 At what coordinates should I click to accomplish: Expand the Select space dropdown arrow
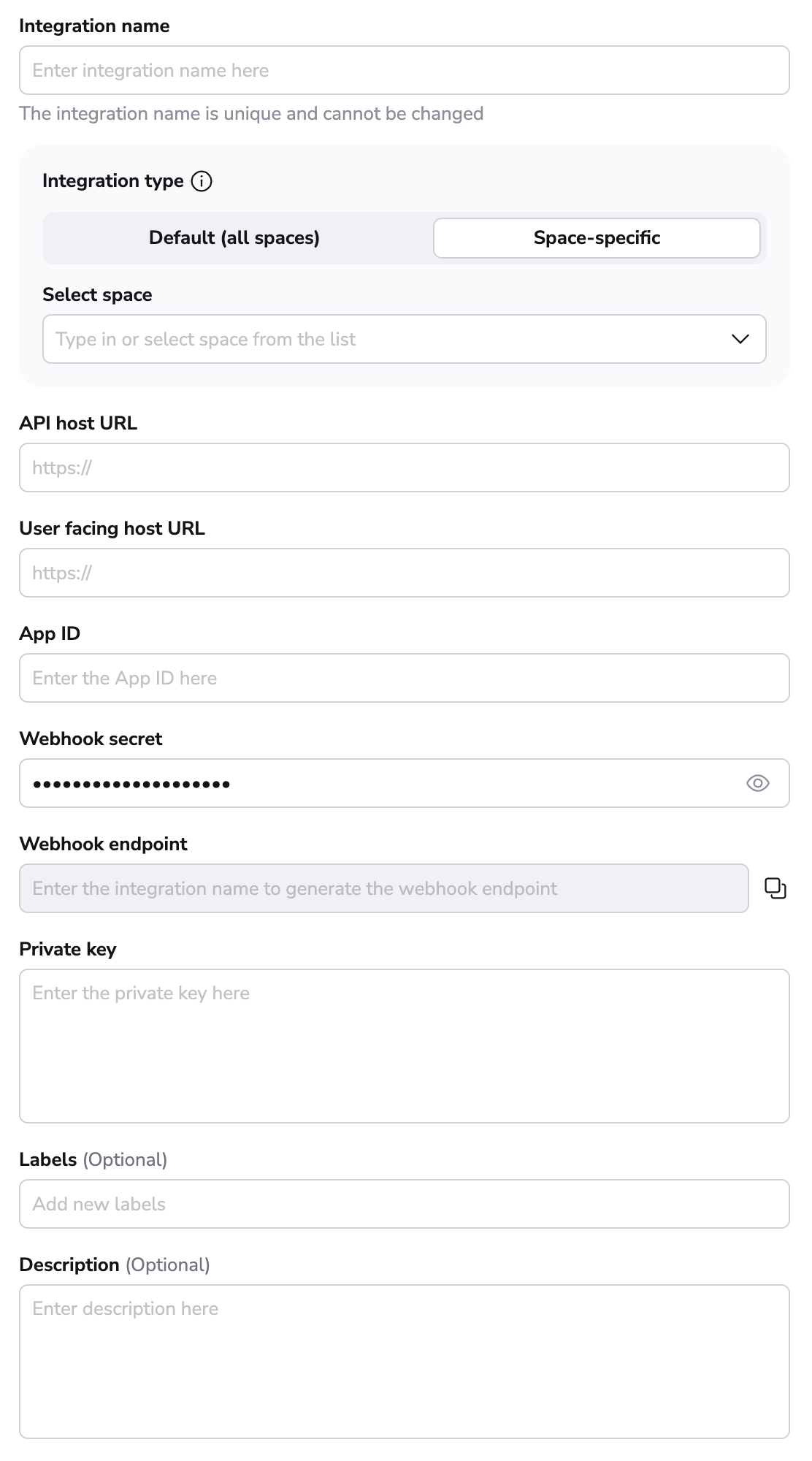[x=740, y=339]
